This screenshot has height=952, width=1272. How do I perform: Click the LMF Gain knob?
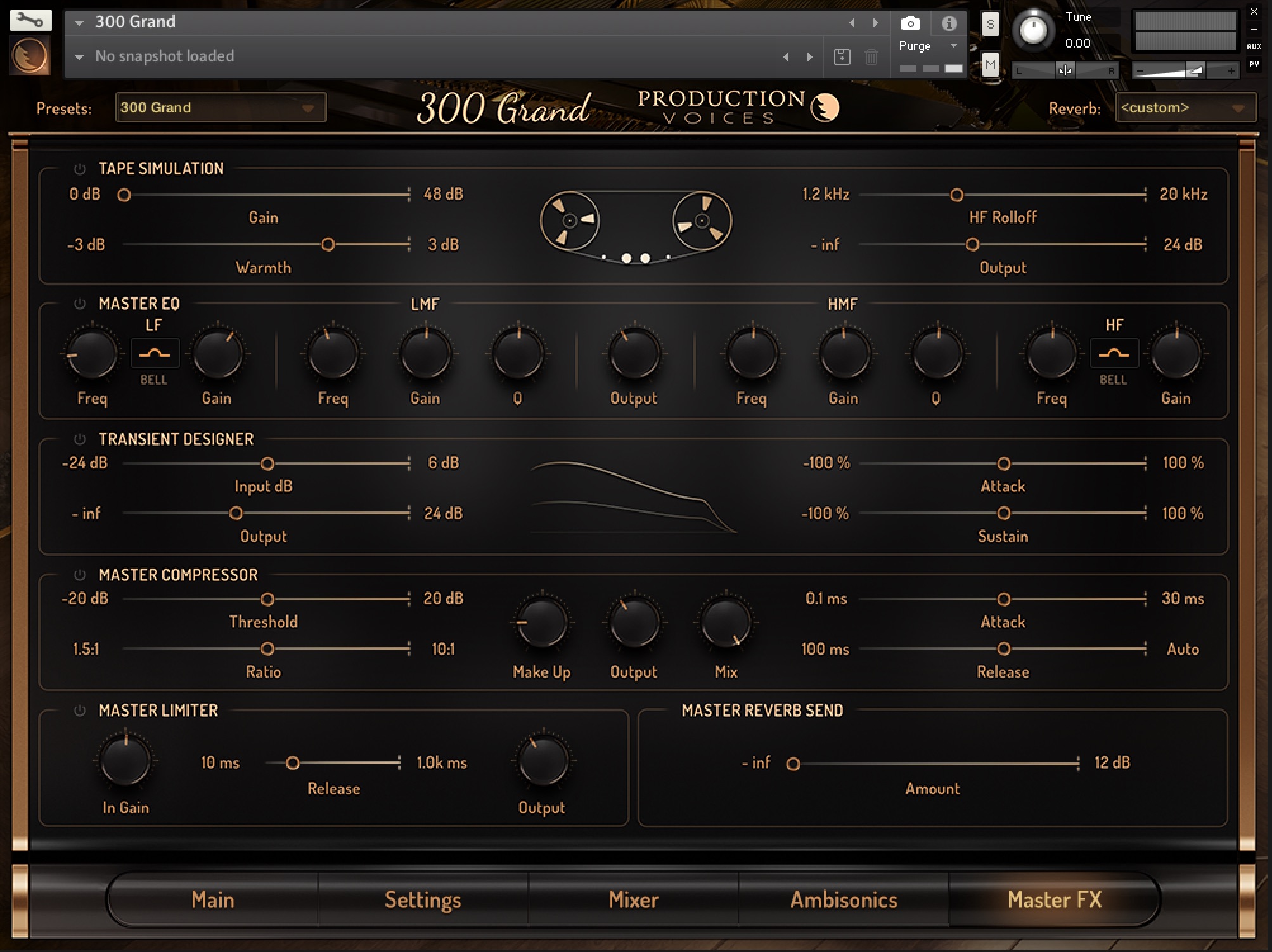tap(426, 353)
